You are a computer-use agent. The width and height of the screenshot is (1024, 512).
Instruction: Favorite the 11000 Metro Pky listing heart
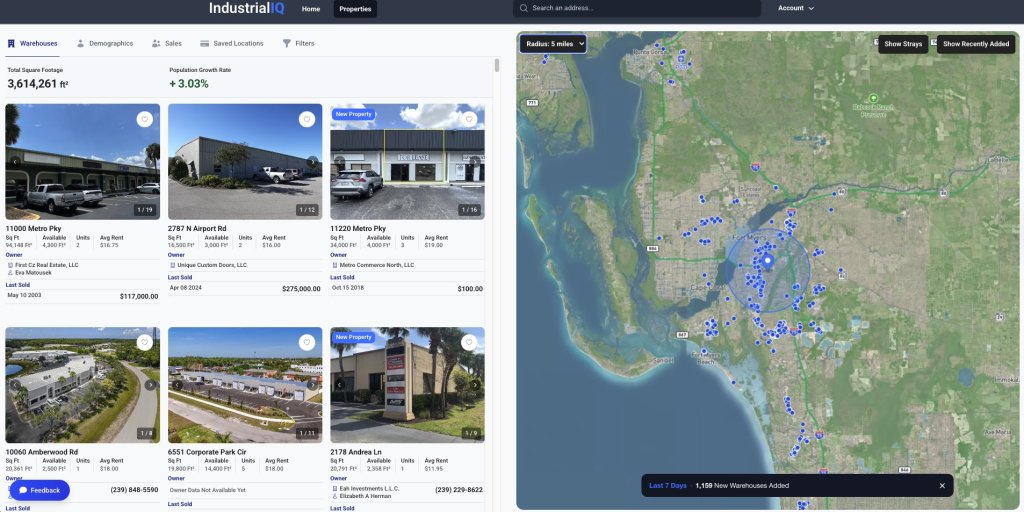tap(145, 119)
